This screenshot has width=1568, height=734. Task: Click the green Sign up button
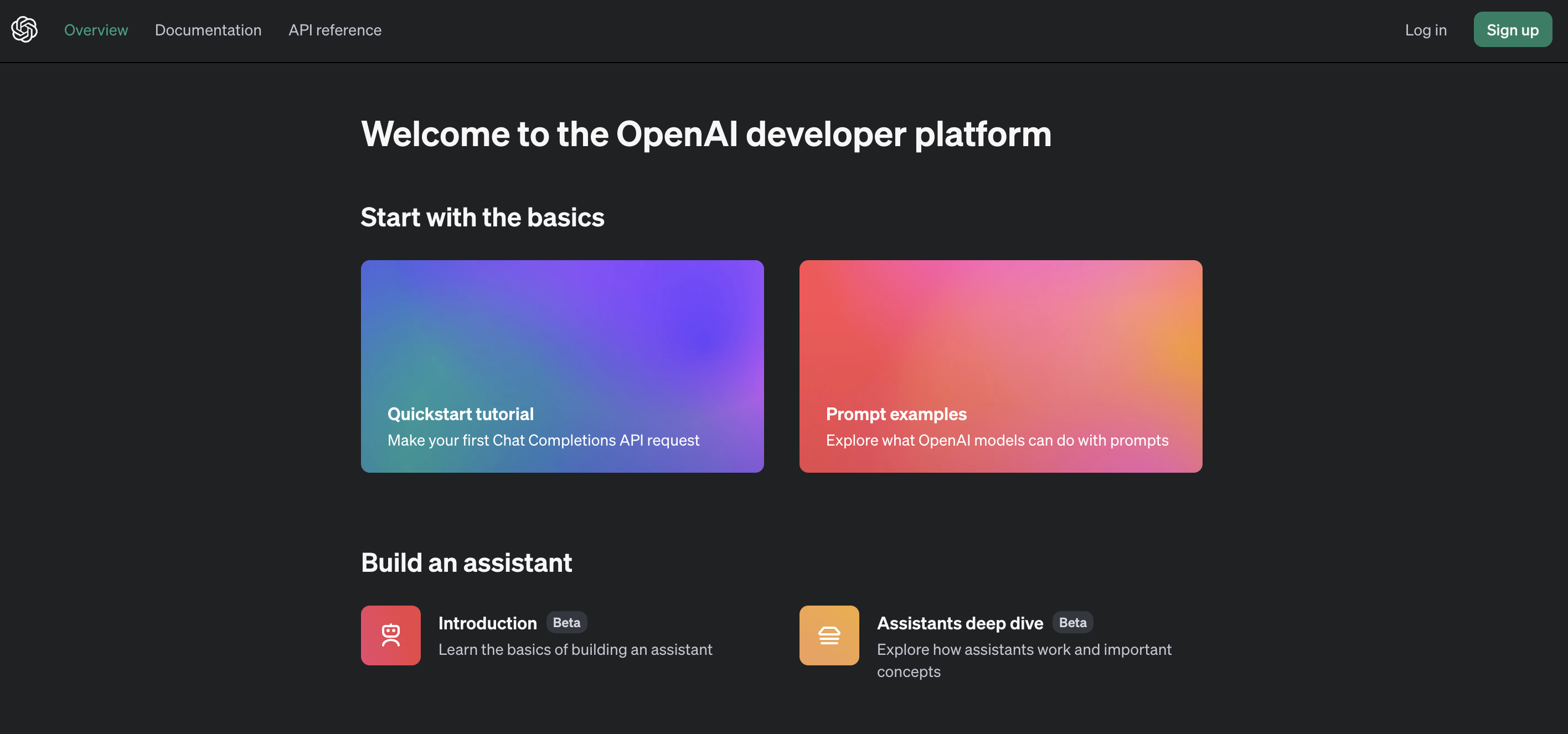(x=1512, y=30)
